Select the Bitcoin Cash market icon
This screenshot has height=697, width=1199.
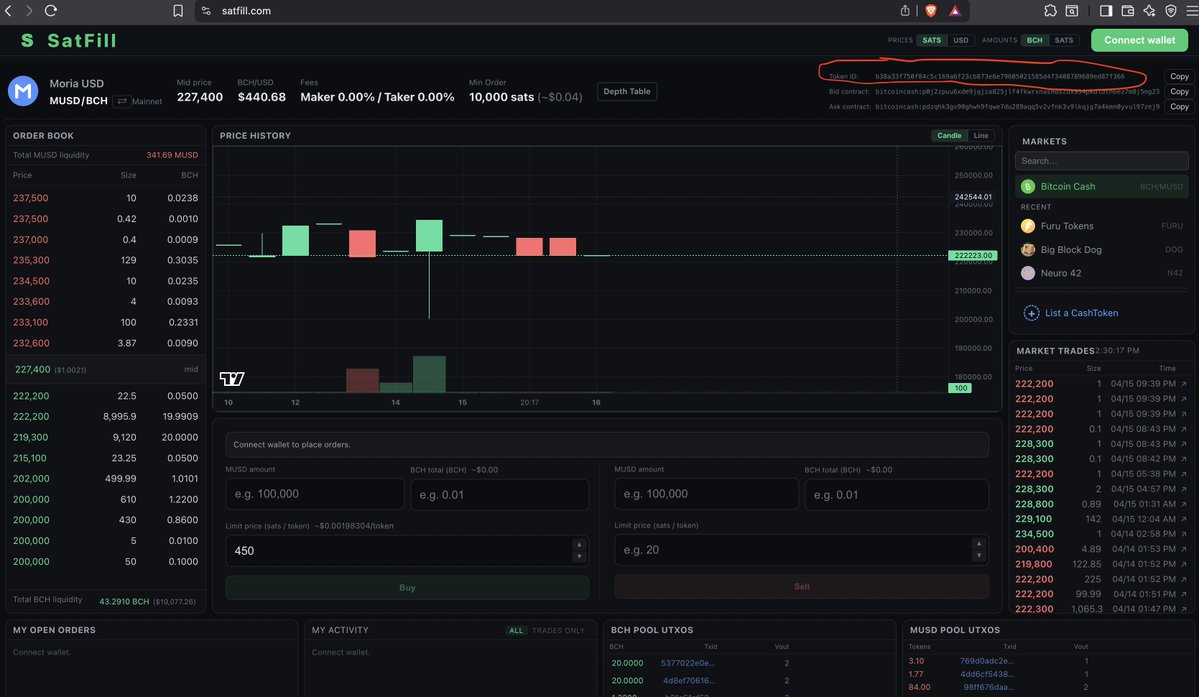1027,186
